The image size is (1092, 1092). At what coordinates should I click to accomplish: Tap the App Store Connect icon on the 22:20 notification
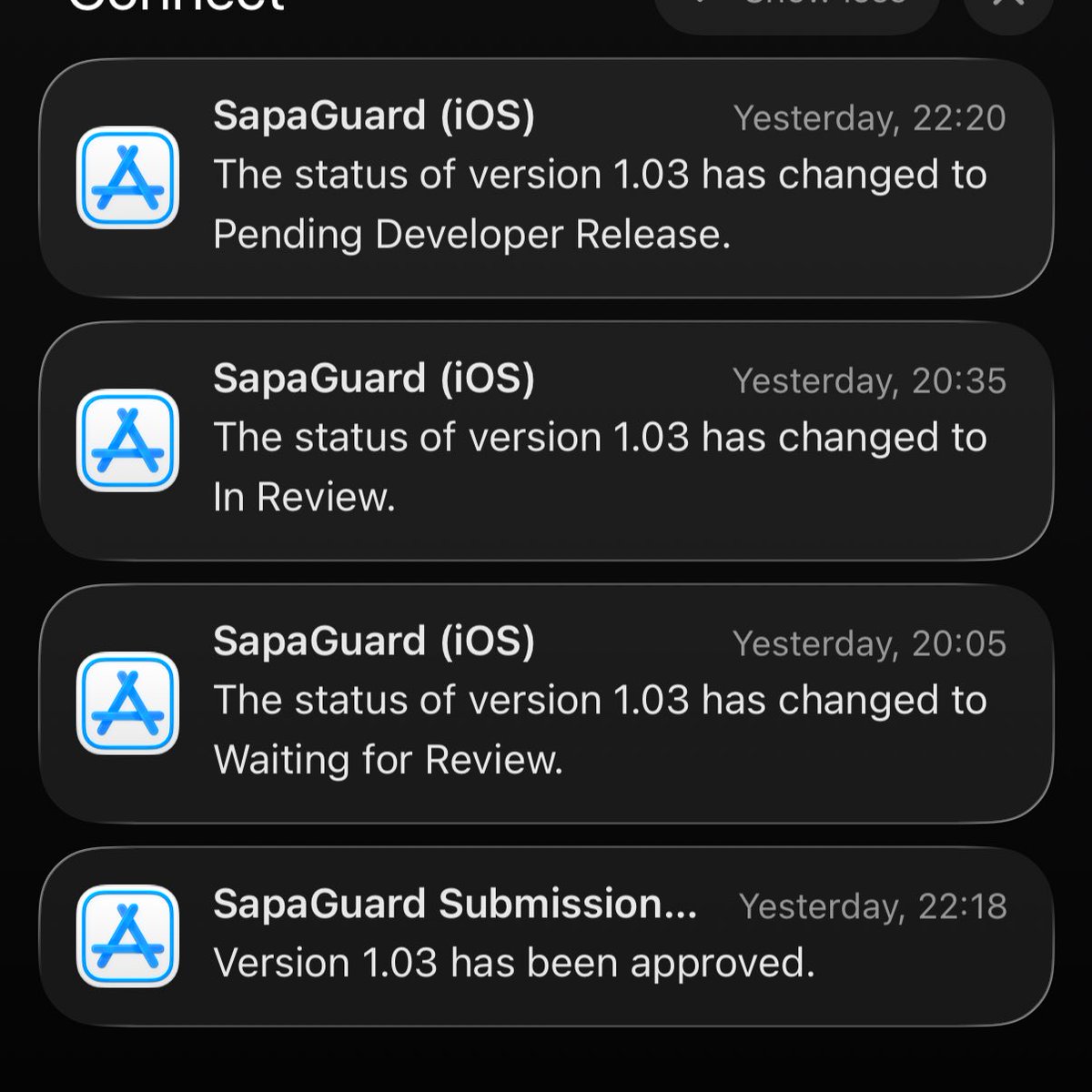click(127, 177)
